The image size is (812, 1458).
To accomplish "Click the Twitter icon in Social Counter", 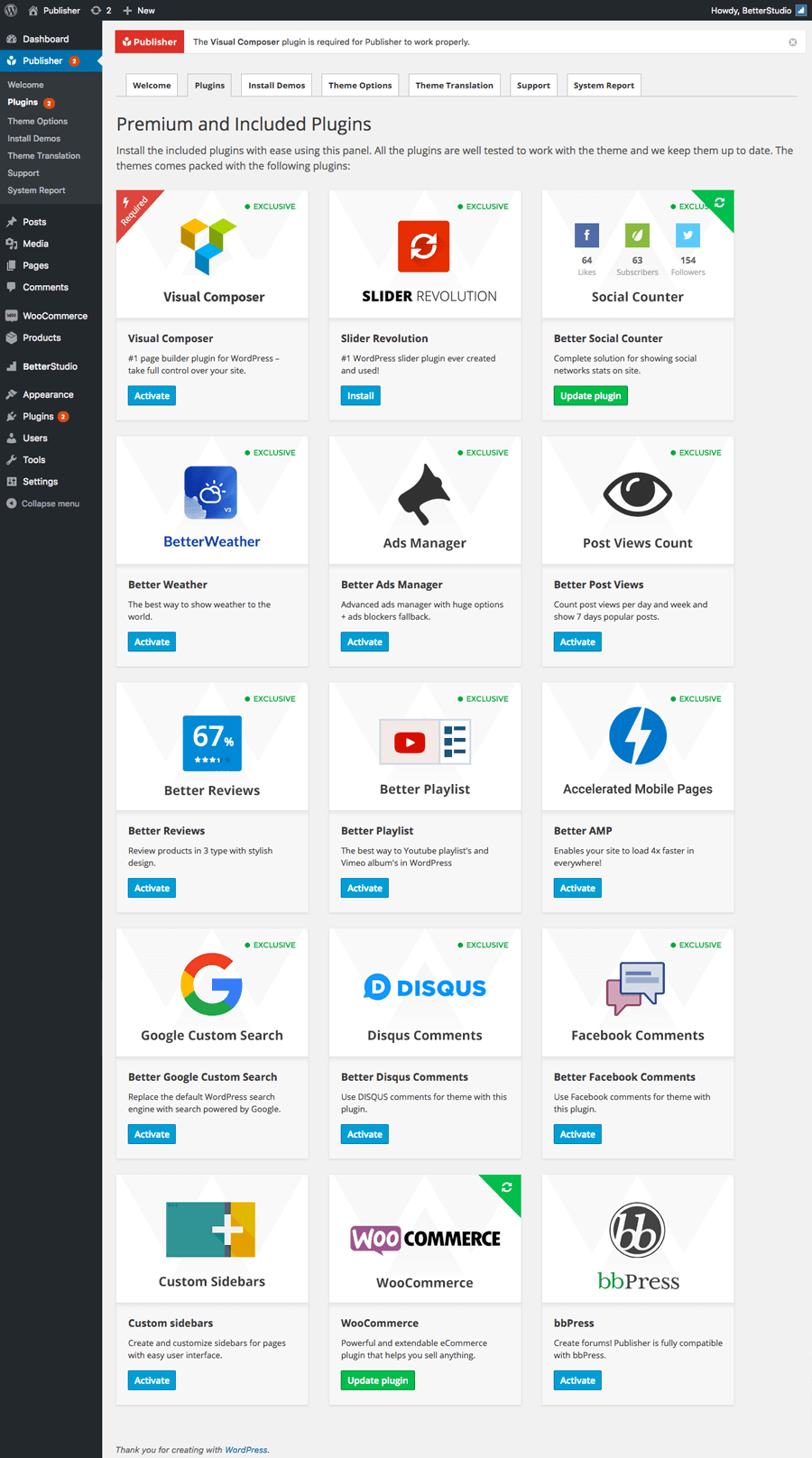I will tap(687, 235).
